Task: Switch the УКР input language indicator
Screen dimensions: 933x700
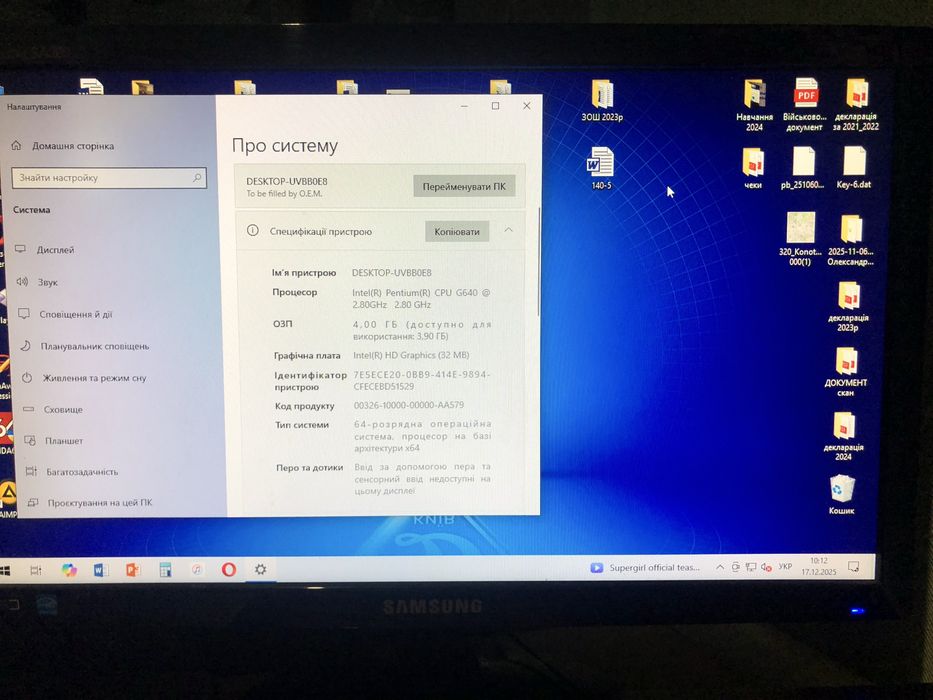Action: [x=785, y=567]
